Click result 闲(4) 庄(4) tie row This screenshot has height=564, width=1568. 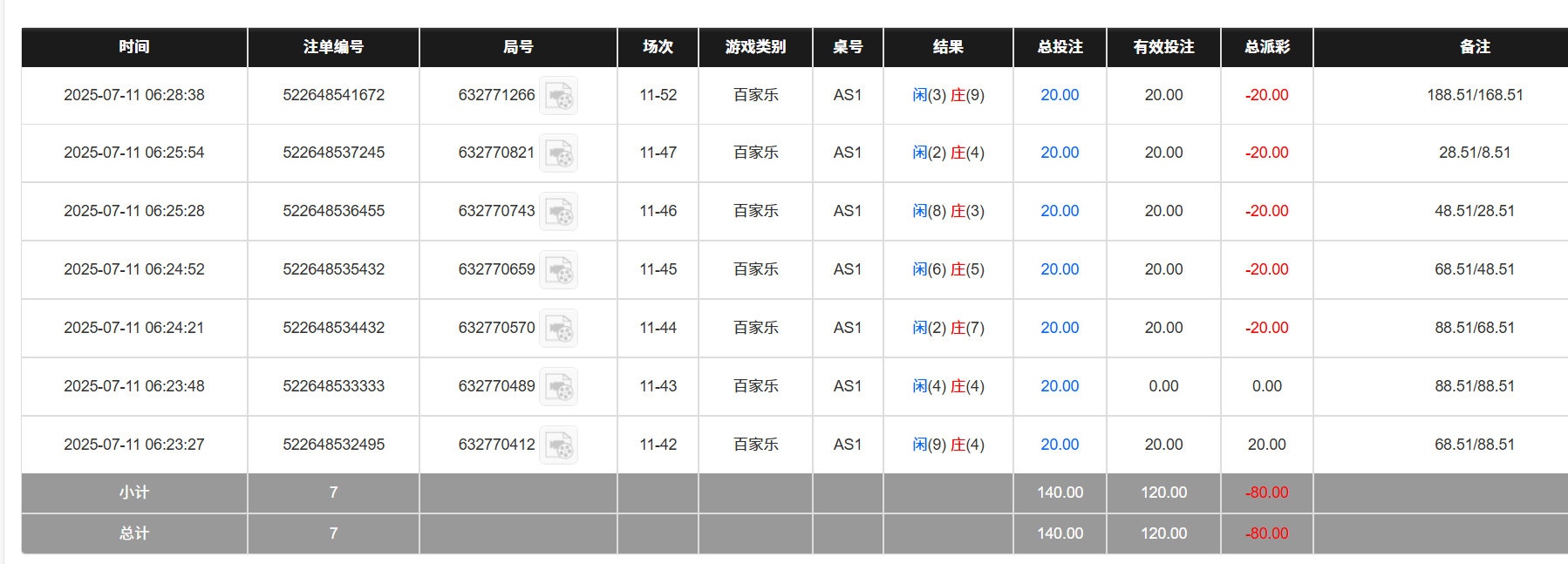(x=948, y=386)
